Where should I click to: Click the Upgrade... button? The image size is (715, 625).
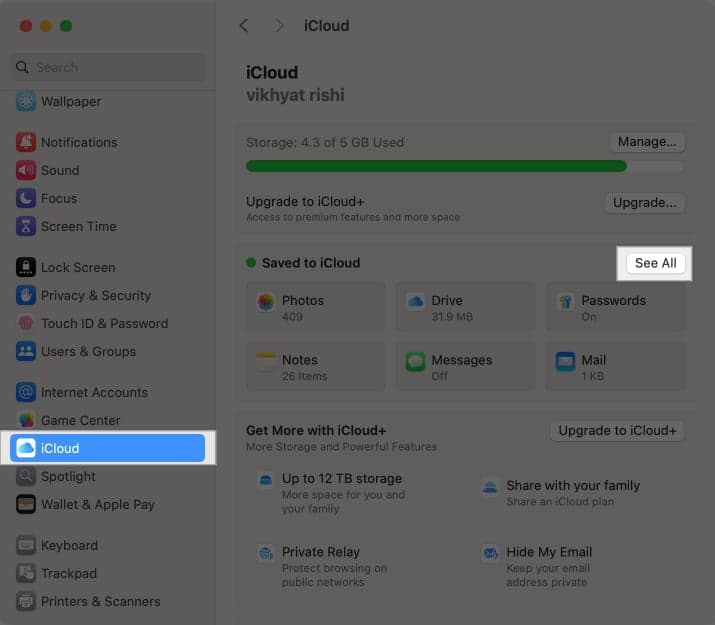coord(644,202)
